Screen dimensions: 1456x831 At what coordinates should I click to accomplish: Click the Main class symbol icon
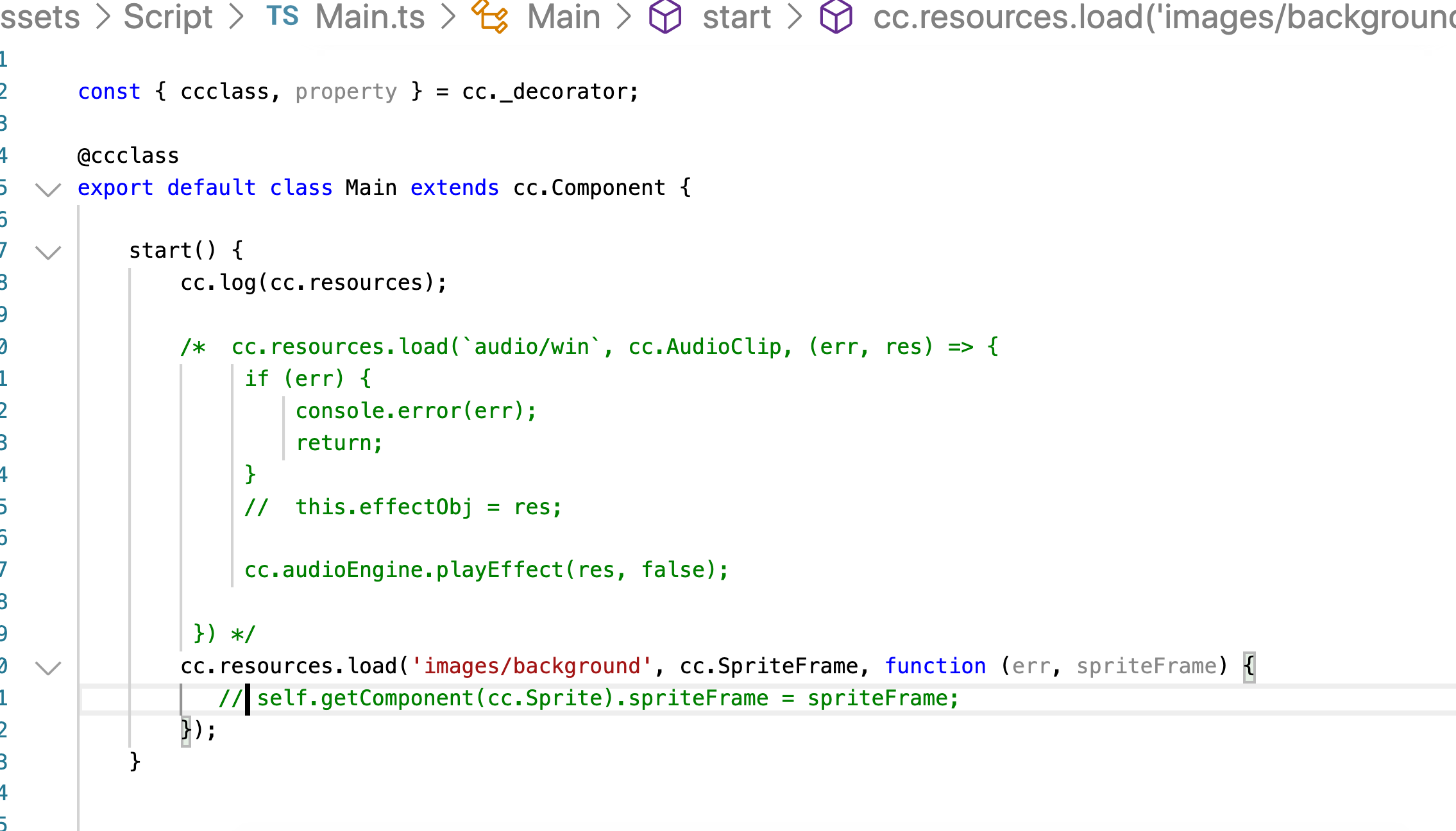[x=490, y=17]
